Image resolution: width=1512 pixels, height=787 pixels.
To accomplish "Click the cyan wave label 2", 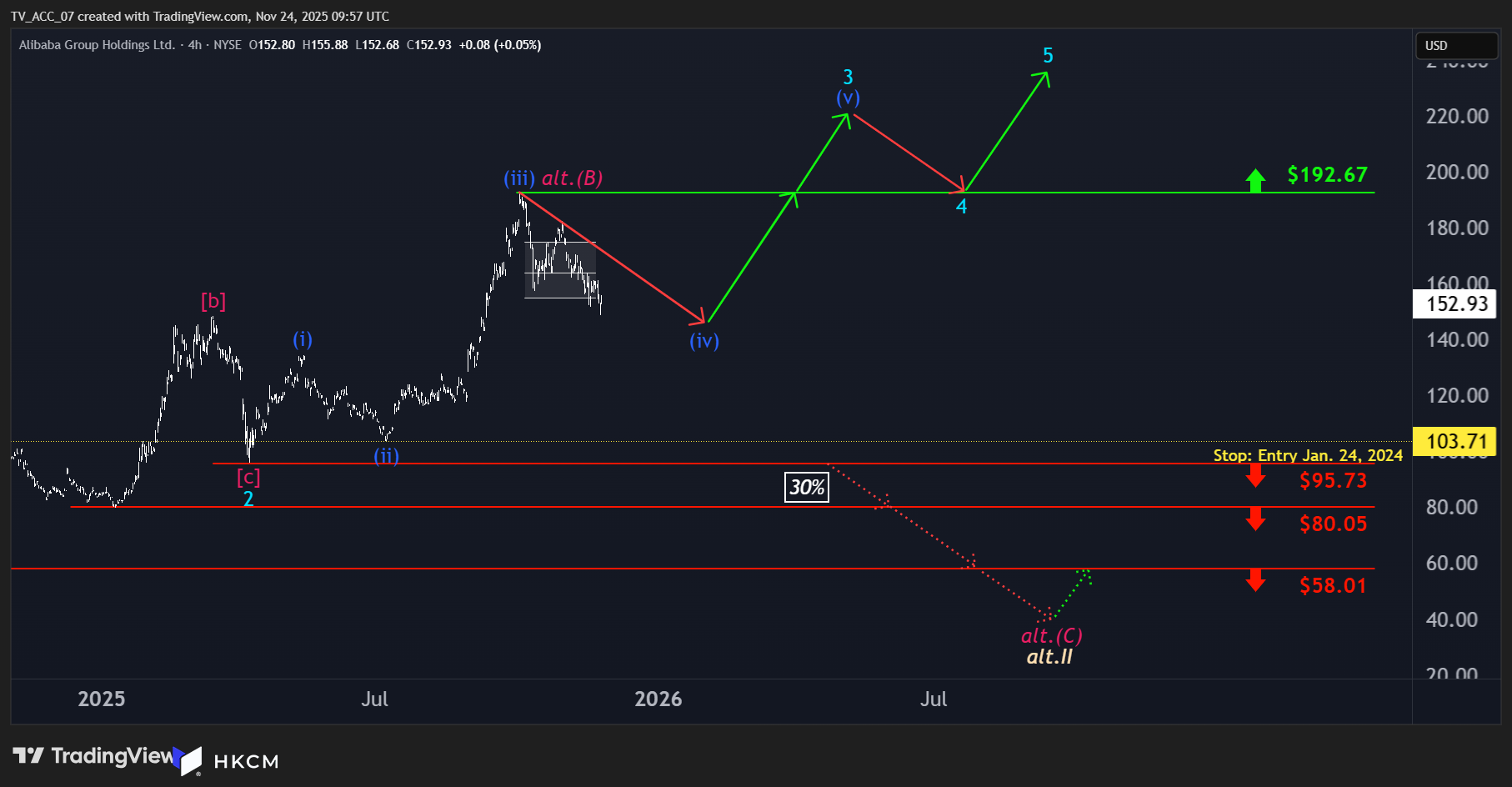I will (x=248, y=499).
